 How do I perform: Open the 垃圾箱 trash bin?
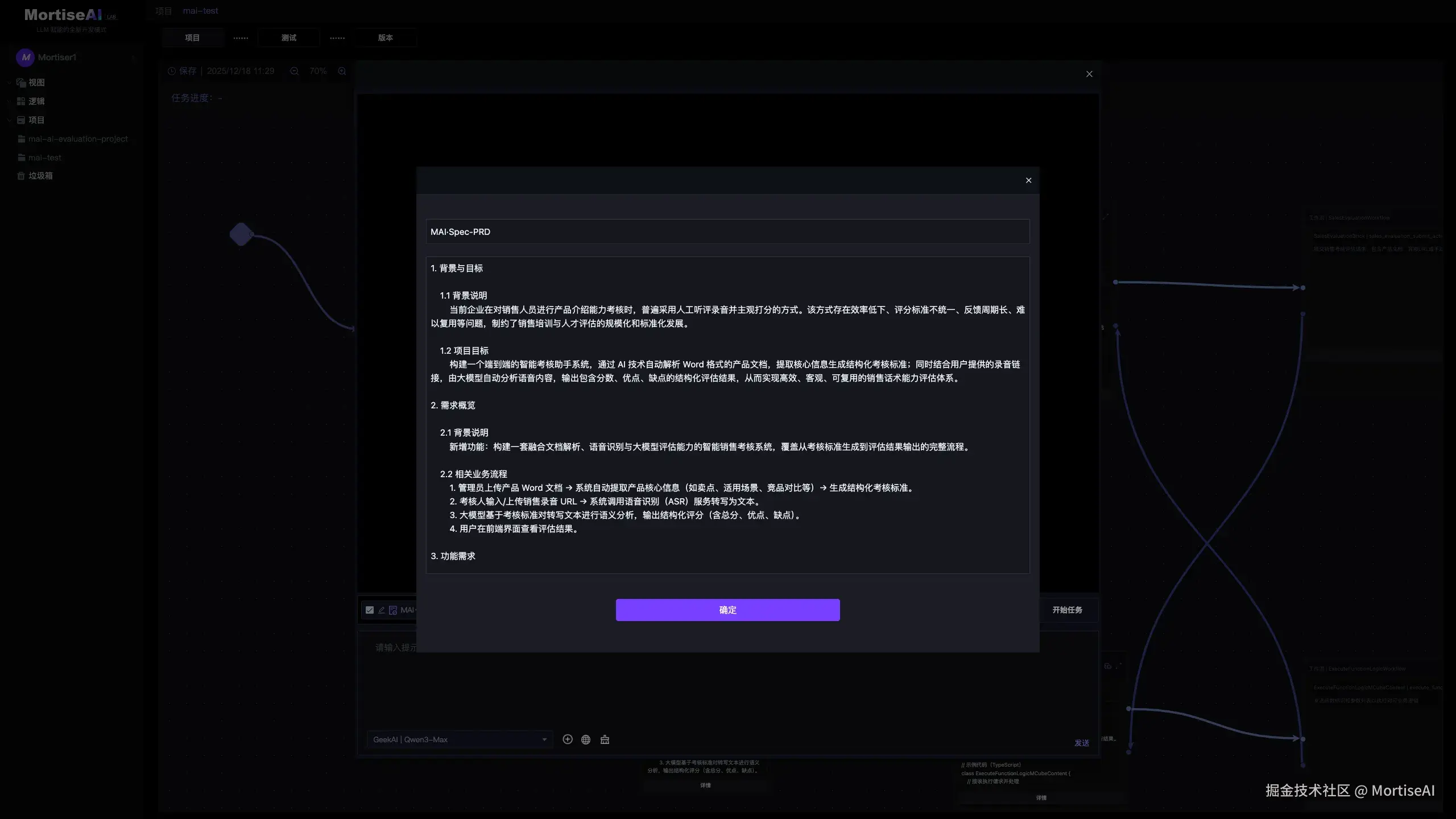[x=40, y=176]
